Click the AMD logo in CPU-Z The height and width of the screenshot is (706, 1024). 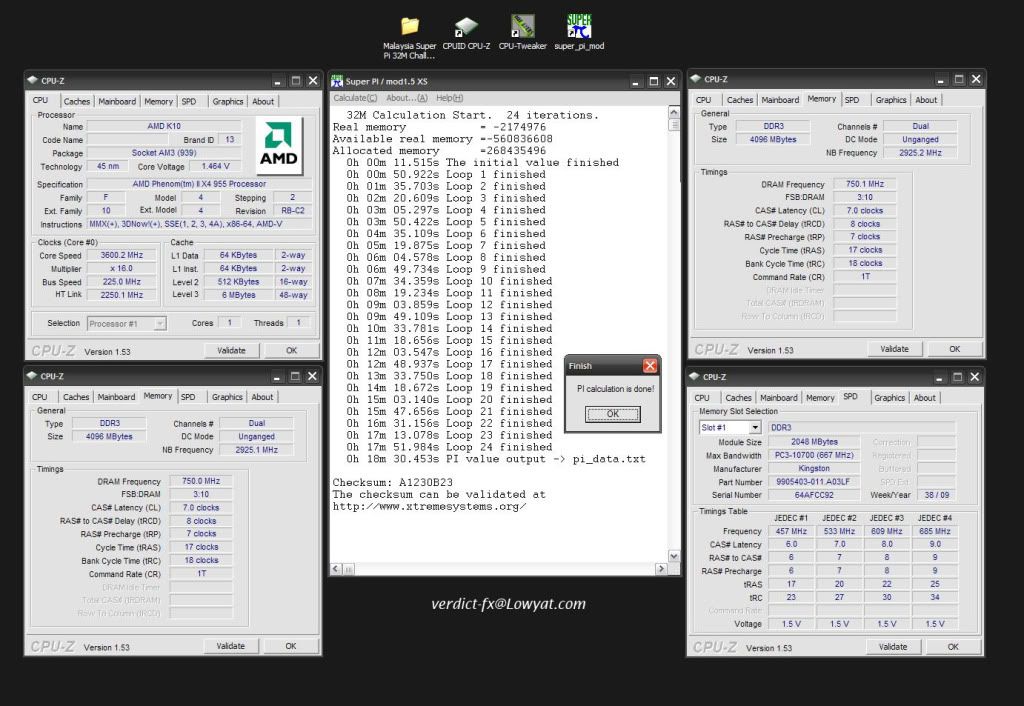279,147
